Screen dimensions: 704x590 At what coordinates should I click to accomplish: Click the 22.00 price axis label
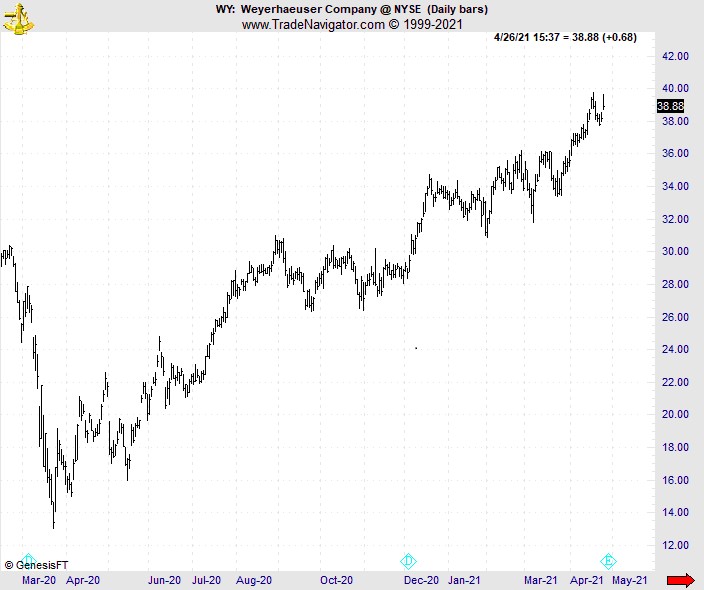pyautogui.click(x=675, y=382)
